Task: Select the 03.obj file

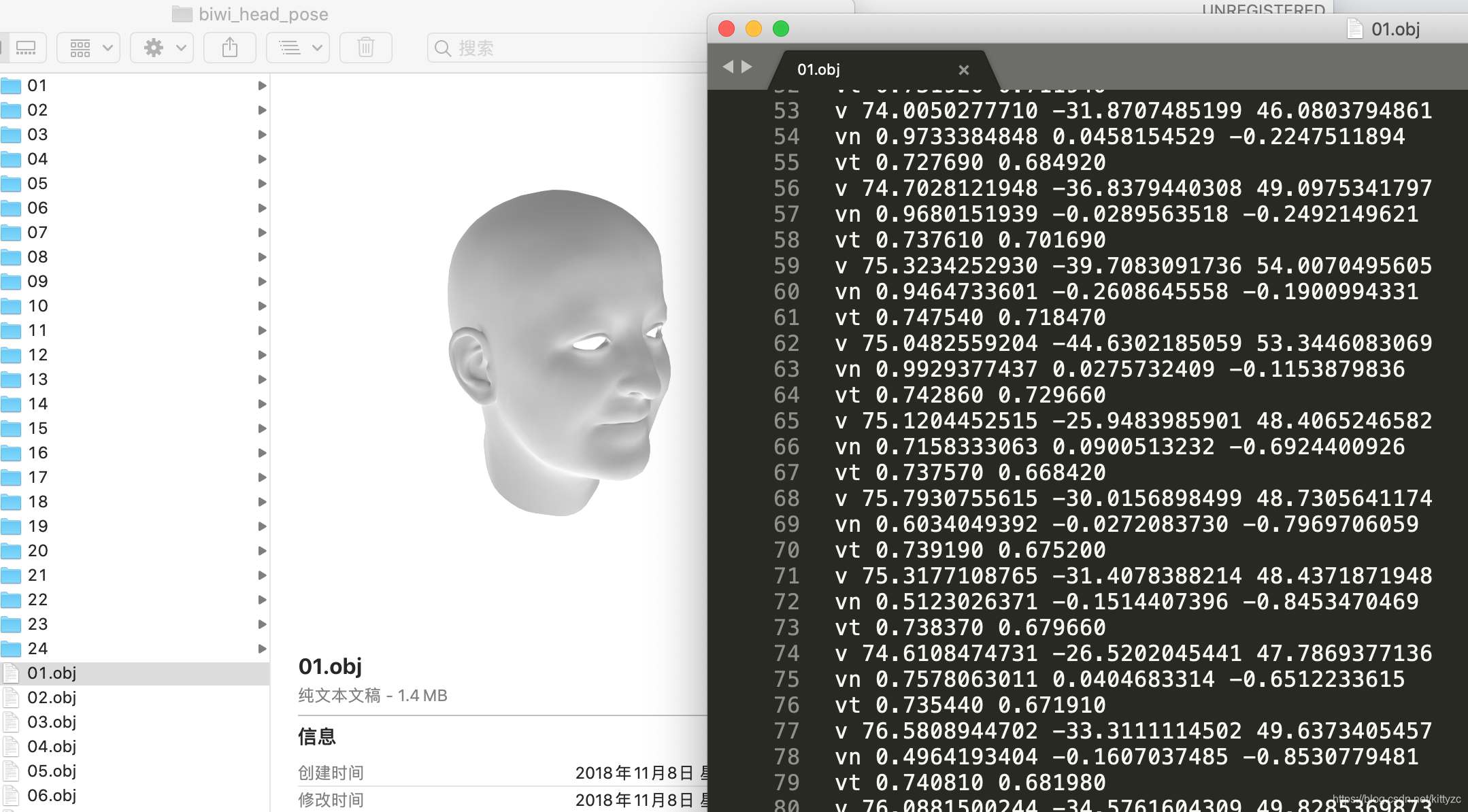Action: [52, 722]
